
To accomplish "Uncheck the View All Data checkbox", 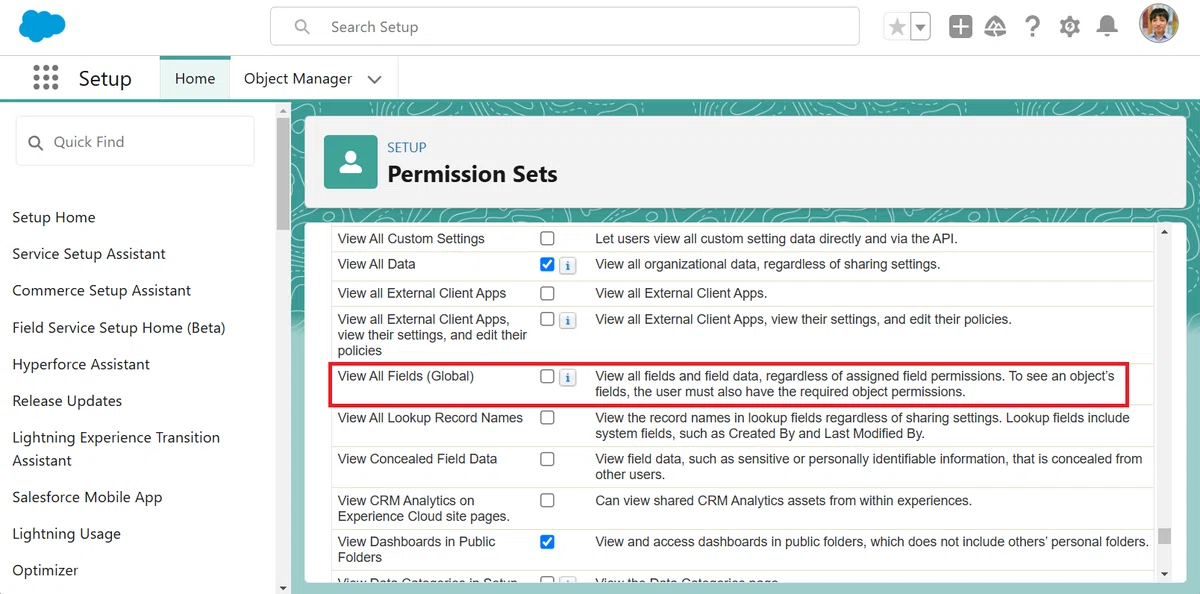I will [x=547, y=265].
